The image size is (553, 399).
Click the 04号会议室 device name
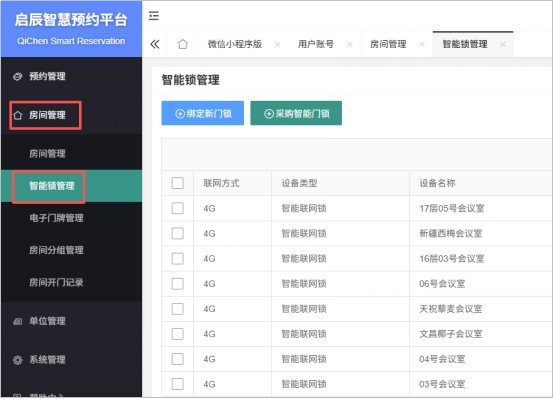442,359
